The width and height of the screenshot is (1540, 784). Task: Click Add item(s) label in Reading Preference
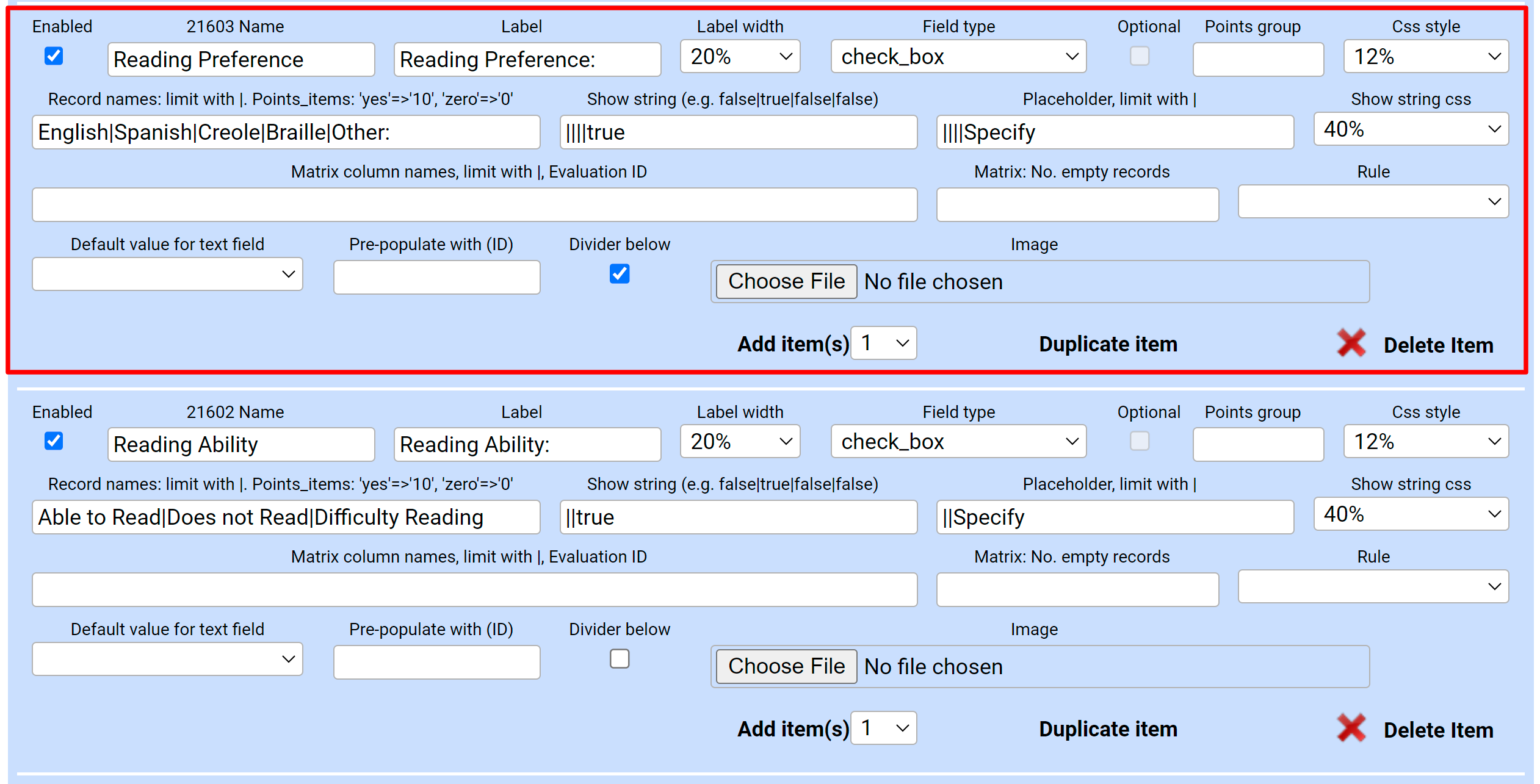coord(792,344)
